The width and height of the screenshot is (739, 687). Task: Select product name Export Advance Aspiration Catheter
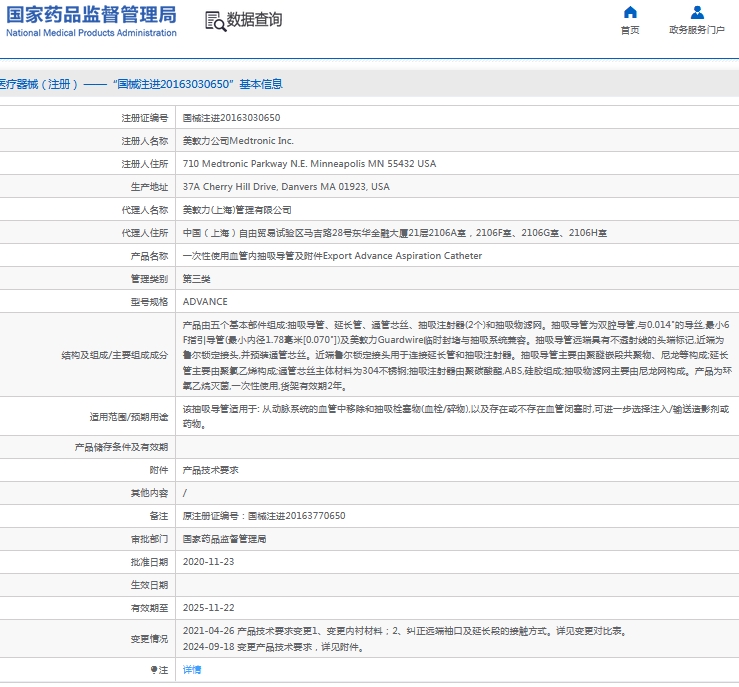(x=332, y=256)
